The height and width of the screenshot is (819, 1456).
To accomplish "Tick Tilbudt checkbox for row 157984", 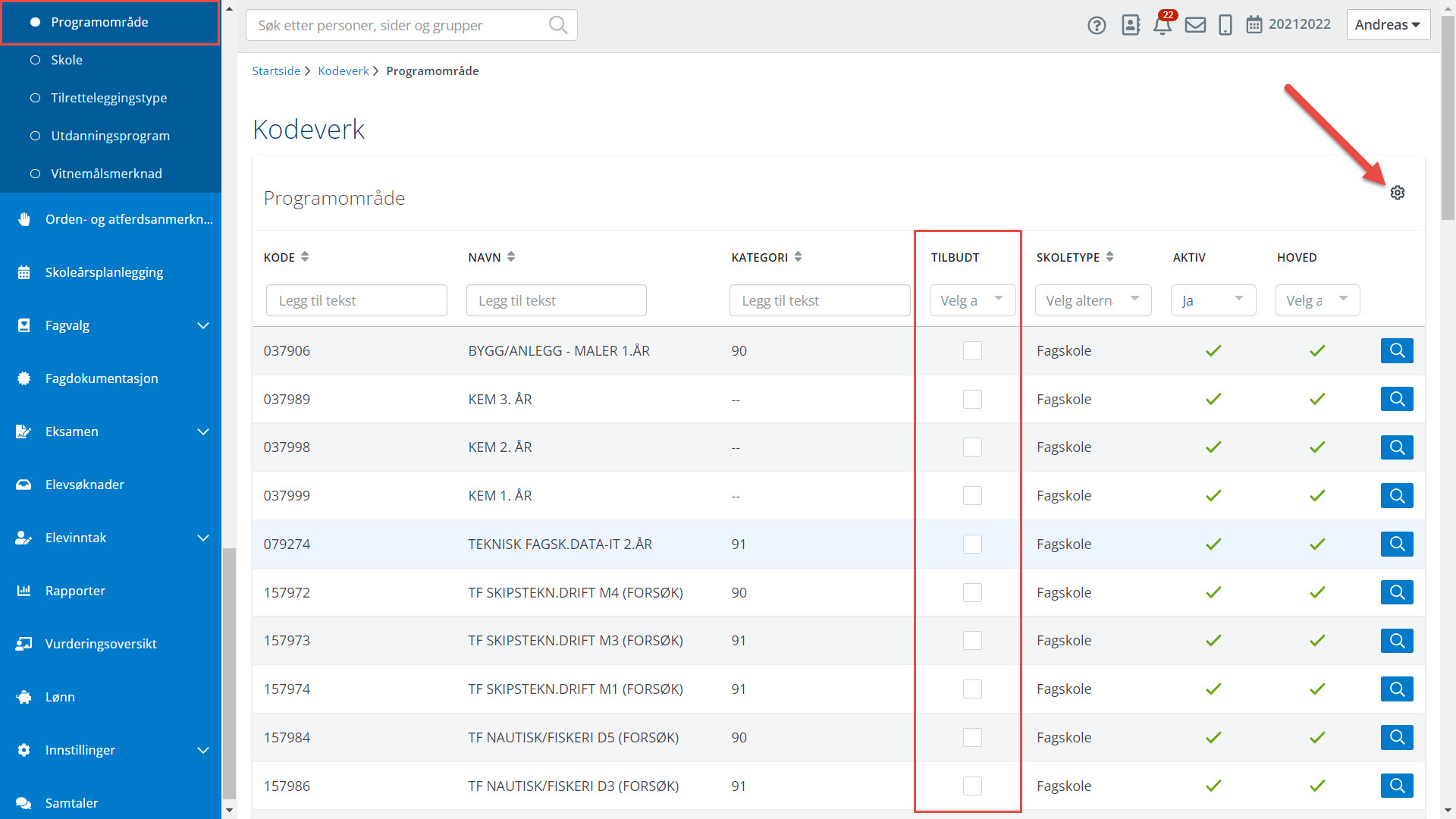I will 972,737.
